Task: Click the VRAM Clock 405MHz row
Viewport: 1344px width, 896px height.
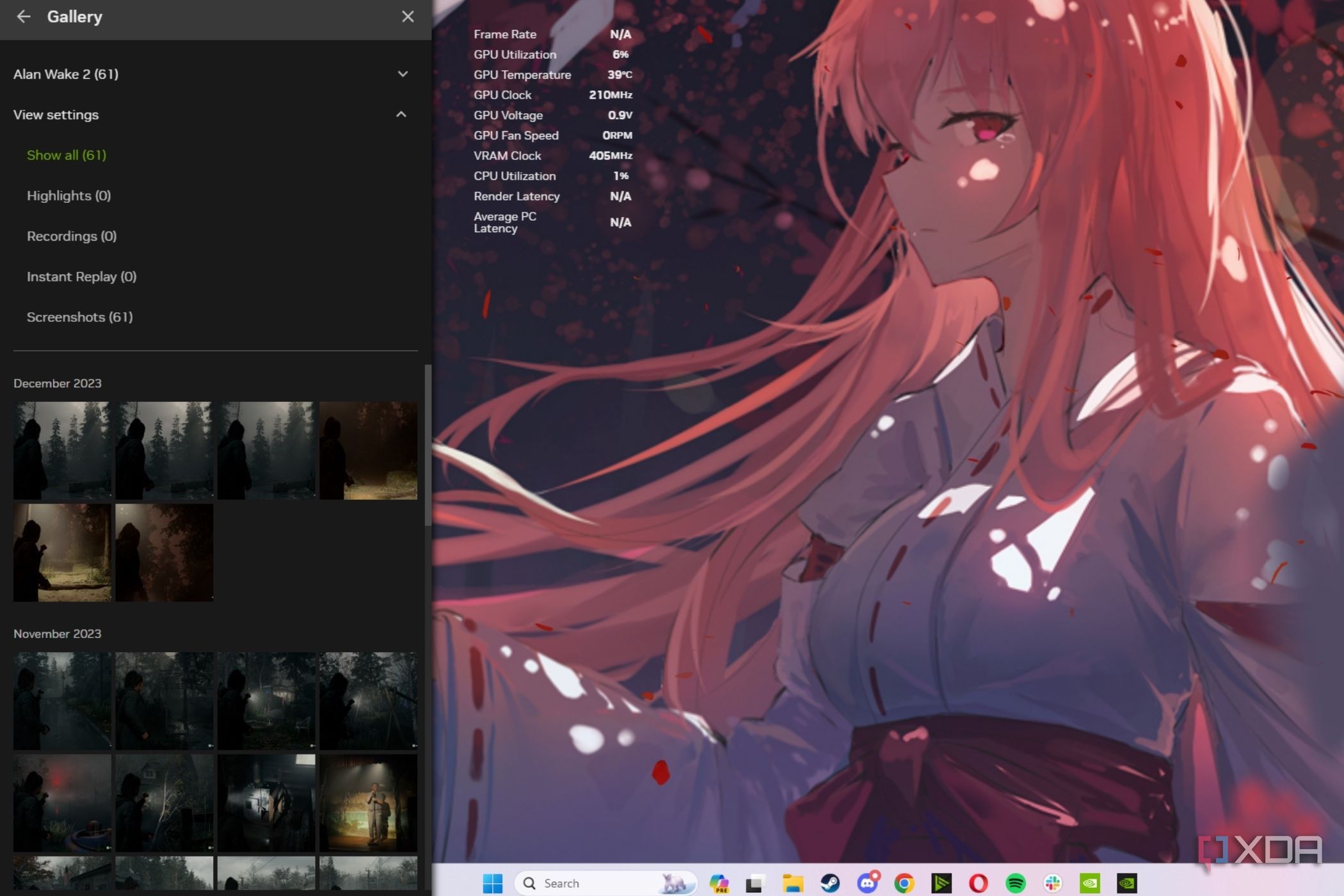Action: [x=553, y=156]
